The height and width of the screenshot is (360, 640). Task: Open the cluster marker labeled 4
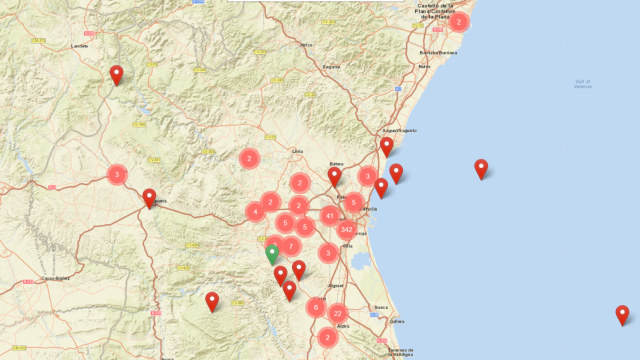(x=256, y=212)
